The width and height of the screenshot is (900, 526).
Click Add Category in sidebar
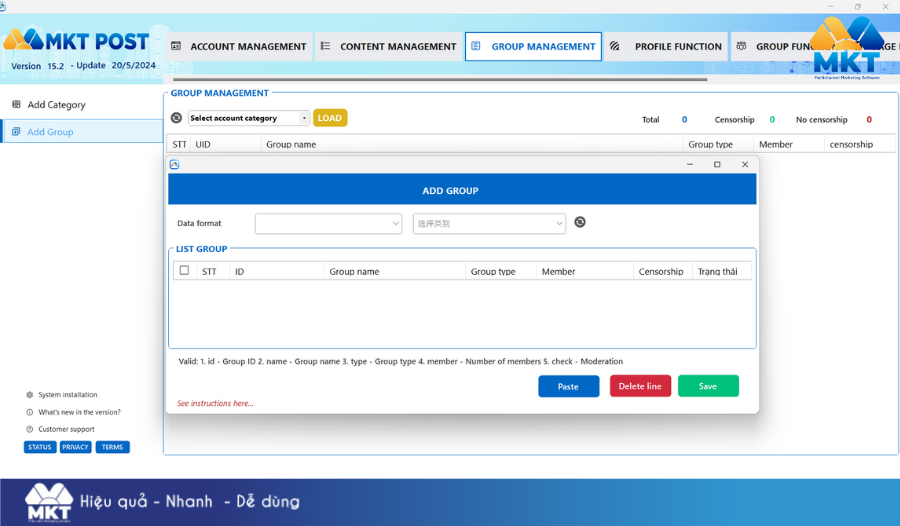click(56, 105)
